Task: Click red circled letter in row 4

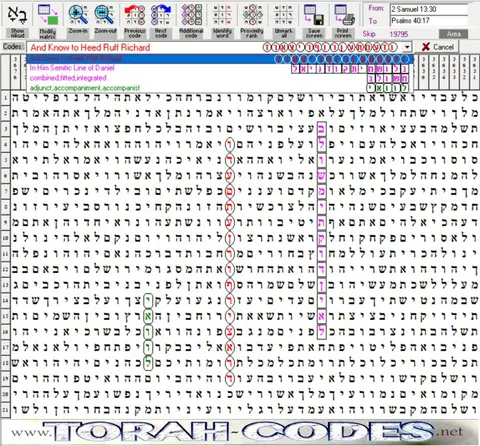Action: [x=229, y=144]
